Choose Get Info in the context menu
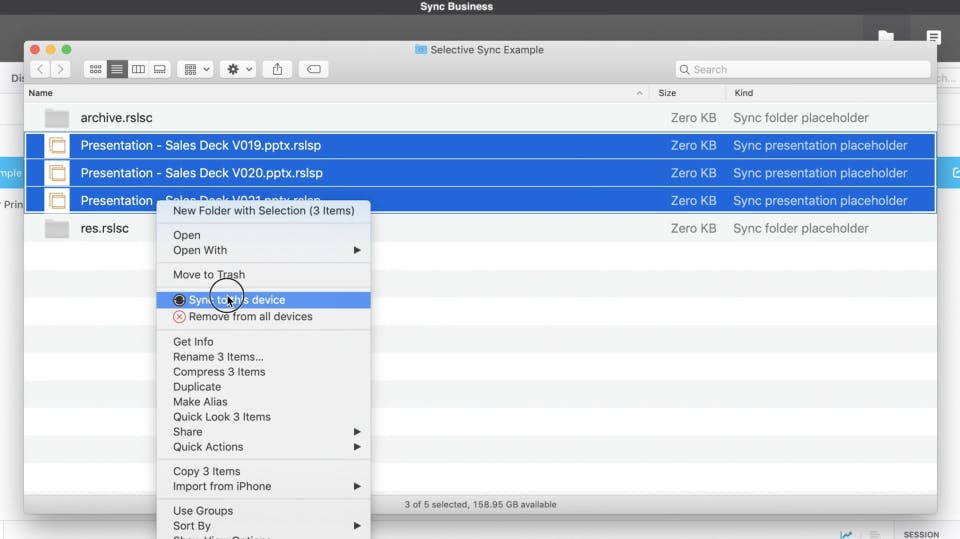Screen dimensions: 960x539 [263, 342]
